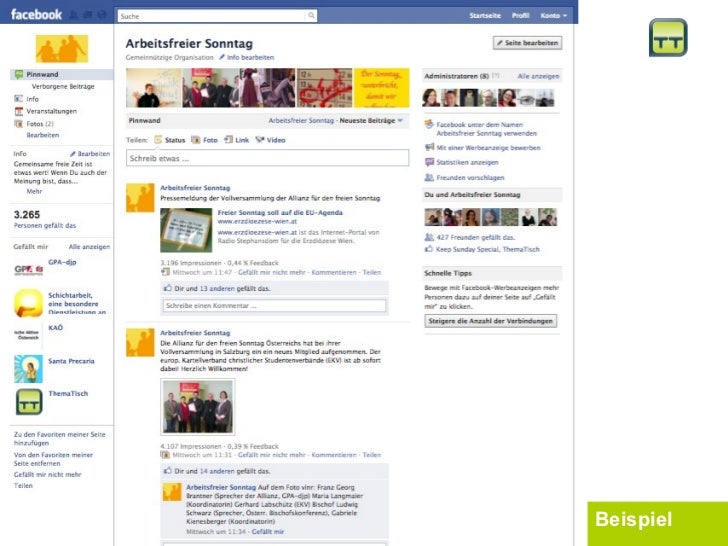This screenshot has height=546, width=728.
Task: Click Zu den Favoriten meiner Seite hinzufügen
Action: pyautogui.click(x=59, y=439)
